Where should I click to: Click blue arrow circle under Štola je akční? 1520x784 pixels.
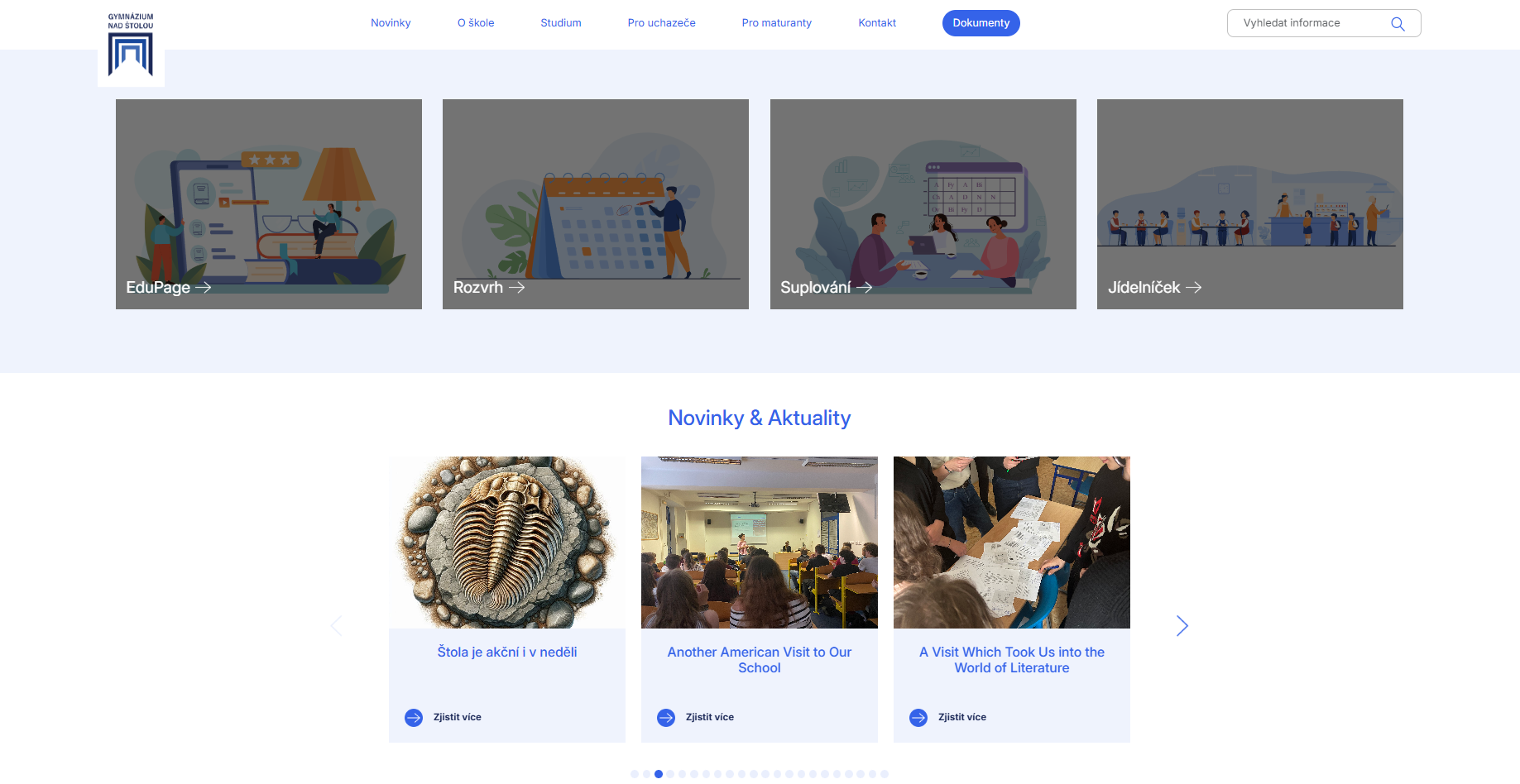point(414,718)
